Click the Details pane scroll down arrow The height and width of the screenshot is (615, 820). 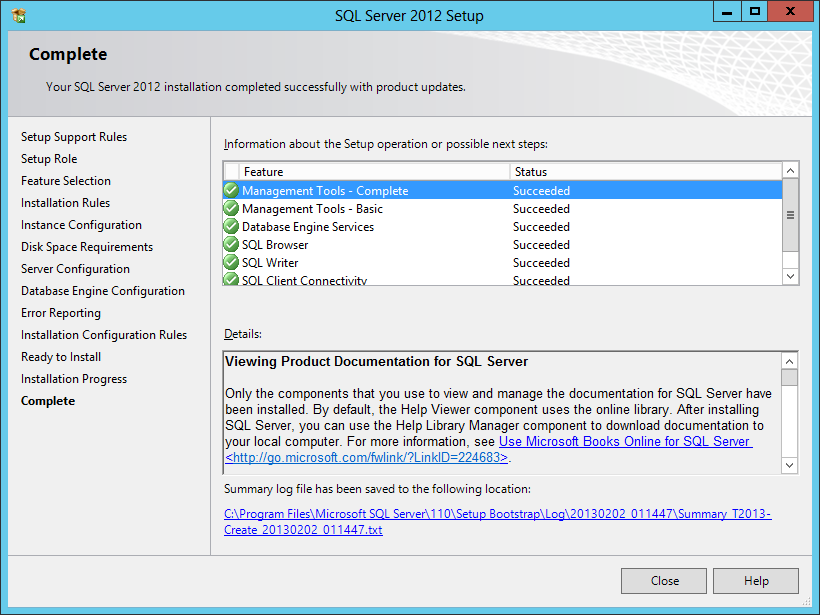tap(789, 465)
